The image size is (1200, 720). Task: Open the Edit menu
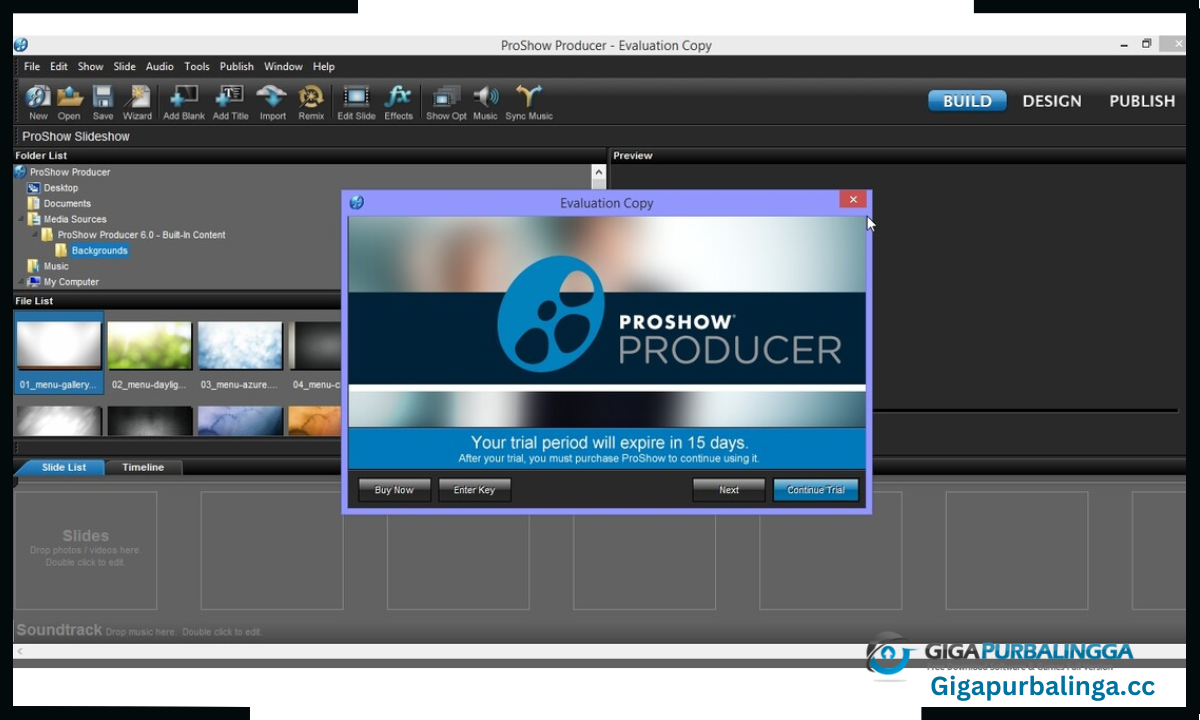point(59,67)
